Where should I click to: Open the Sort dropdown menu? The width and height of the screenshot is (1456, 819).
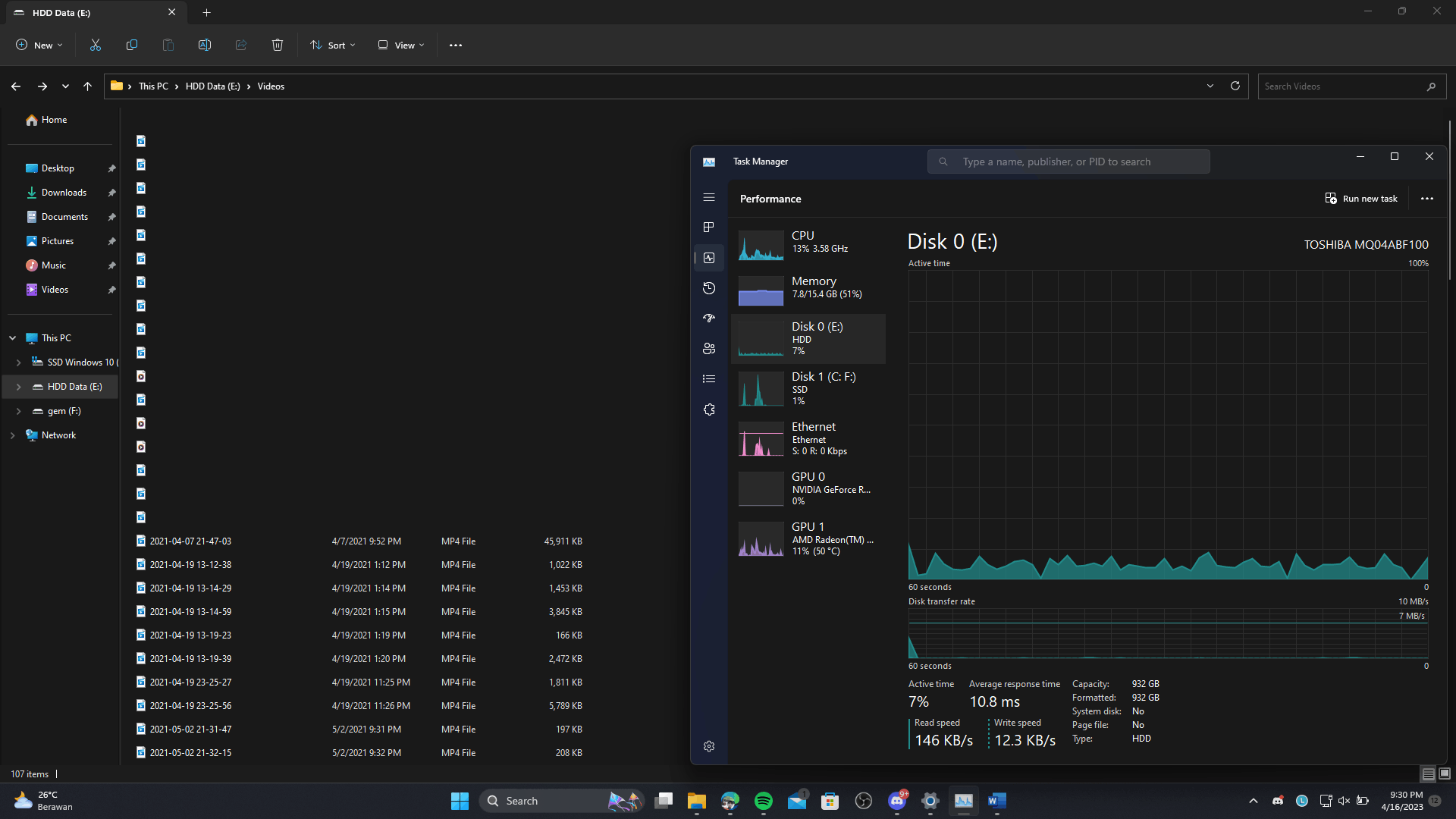333,45
